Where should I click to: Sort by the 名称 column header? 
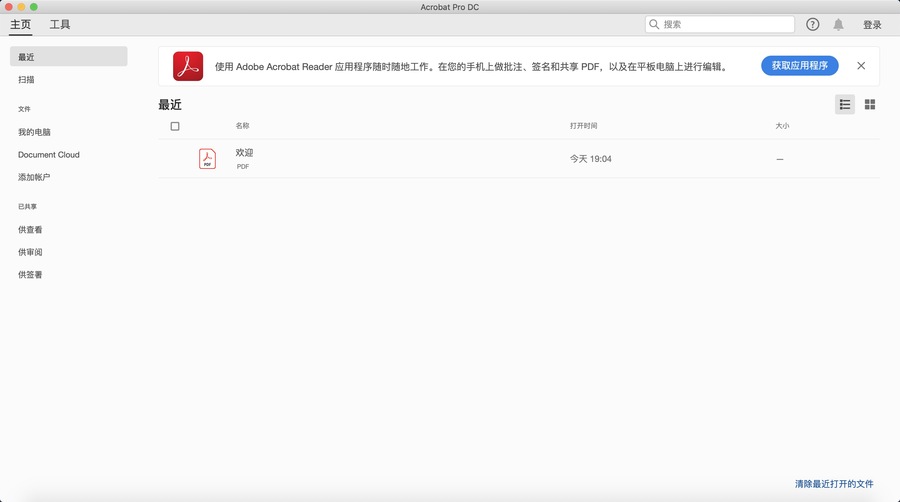[x=242, y=126]
